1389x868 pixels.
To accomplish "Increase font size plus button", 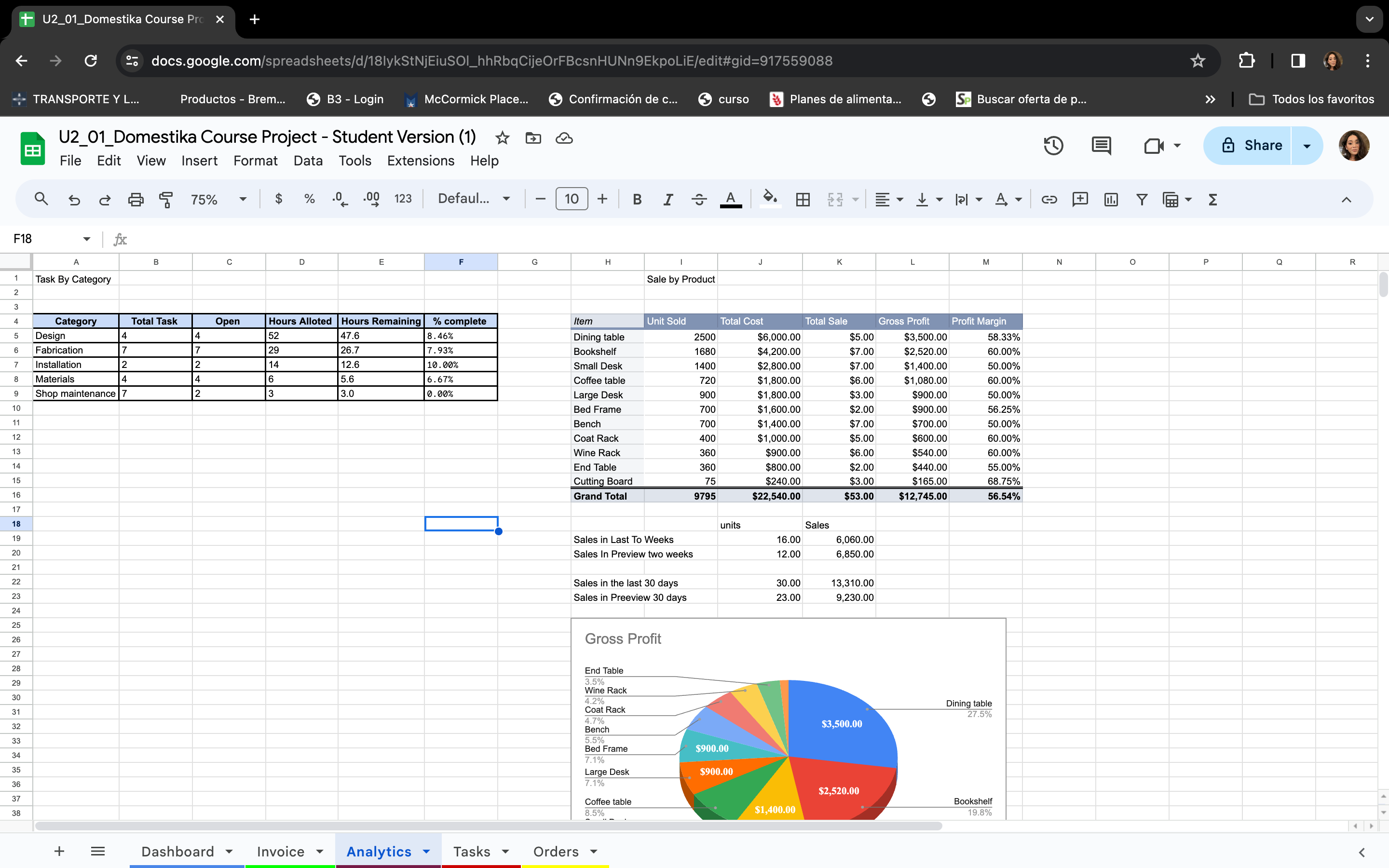I will point(602,199).
